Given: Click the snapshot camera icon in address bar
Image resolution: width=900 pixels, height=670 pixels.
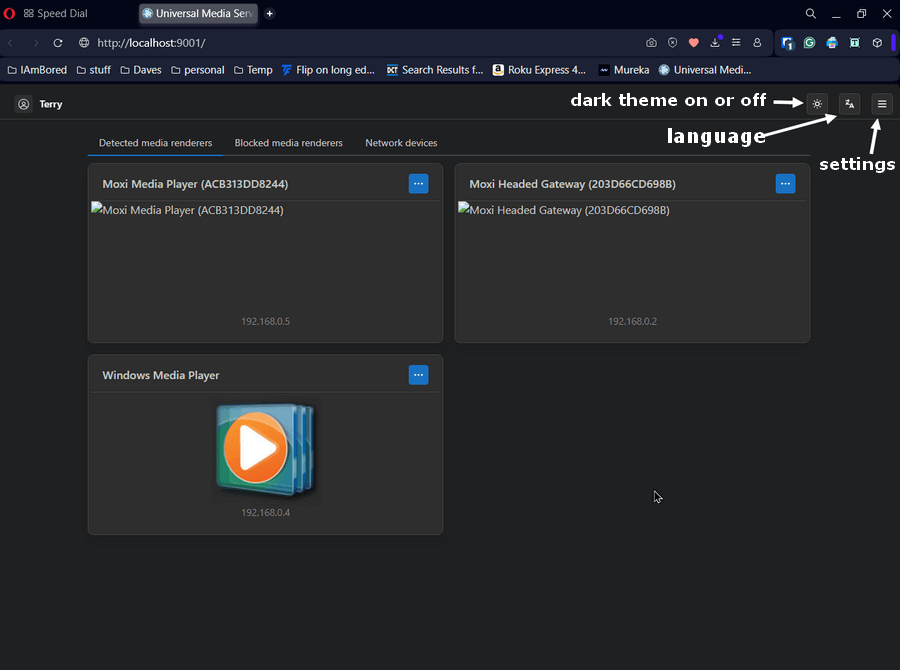Looking at the screenshot, I should [x=651, y=42].
